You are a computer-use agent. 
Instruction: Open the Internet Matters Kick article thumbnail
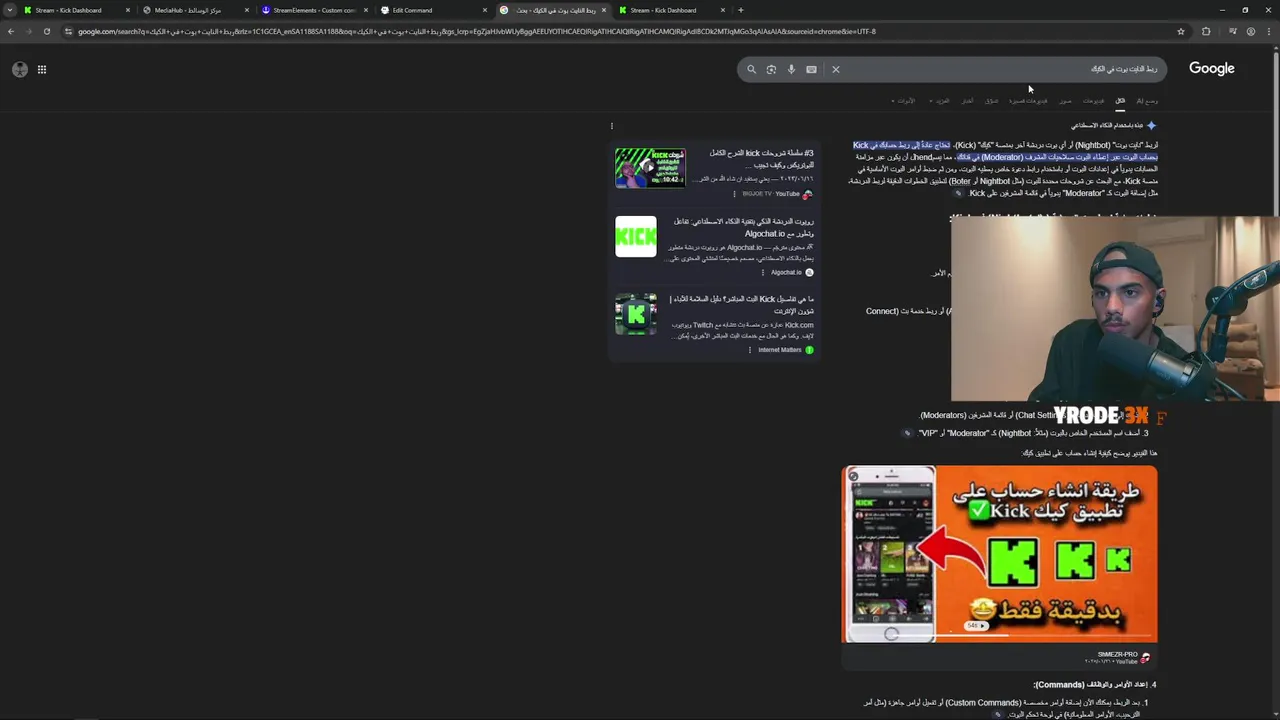click(x=636, y=314)
